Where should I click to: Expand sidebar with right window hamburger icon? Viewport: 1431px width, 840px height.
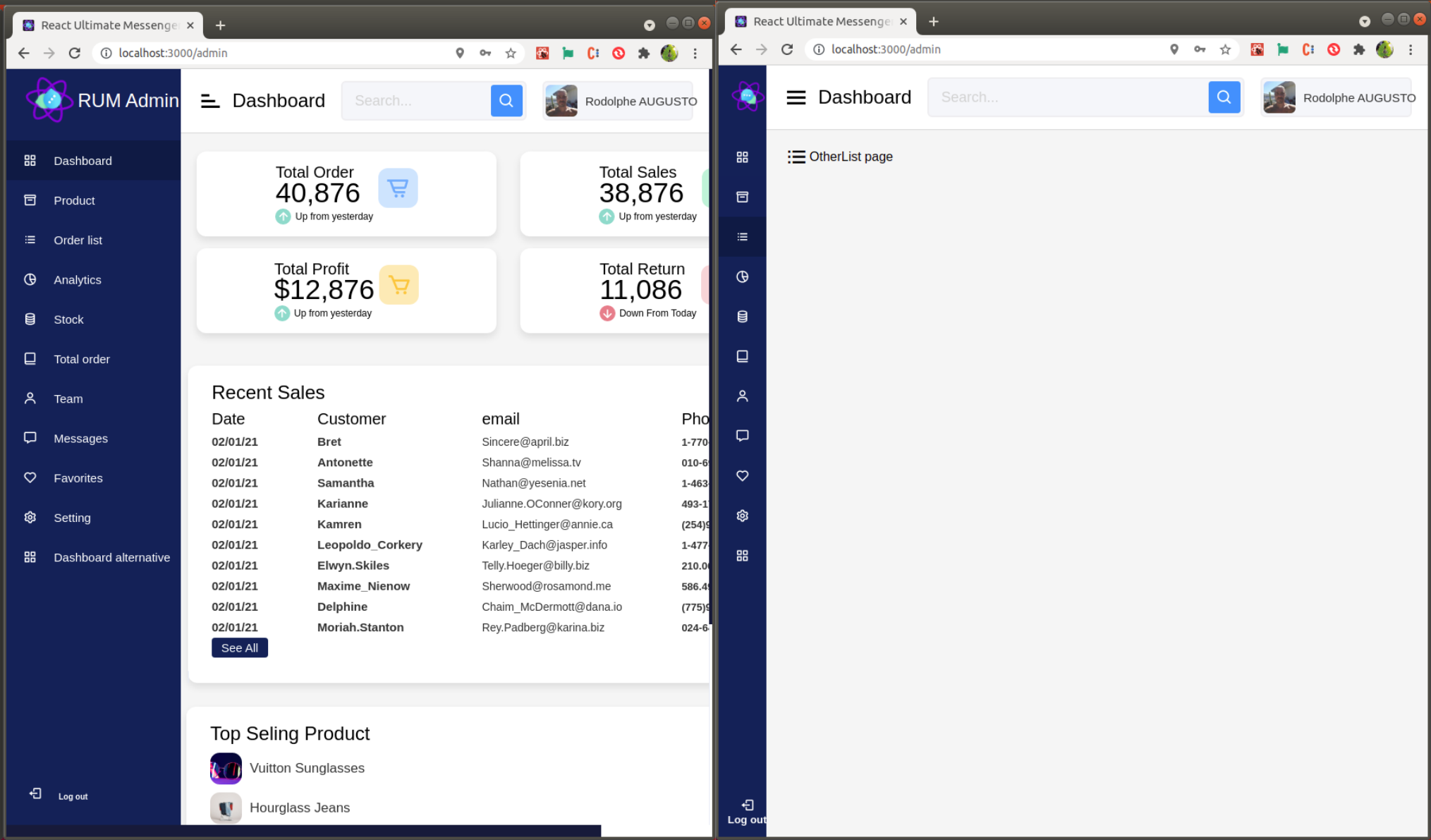[x=796, y=97]
